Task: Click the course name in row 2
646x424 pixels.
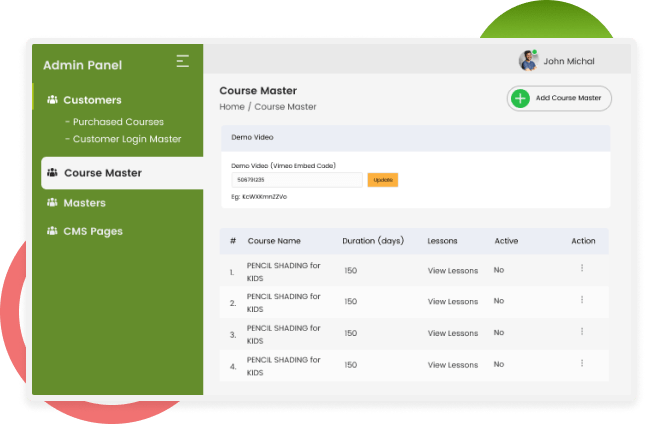Action: (x=283, y=303)
